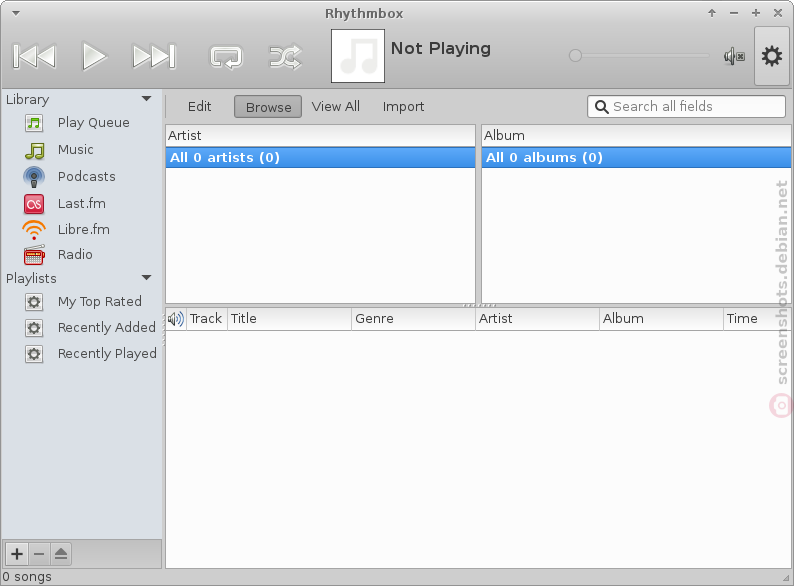Screen dimensions: 794x586
Task: Open the Radio icon
Action: point(34,255)
